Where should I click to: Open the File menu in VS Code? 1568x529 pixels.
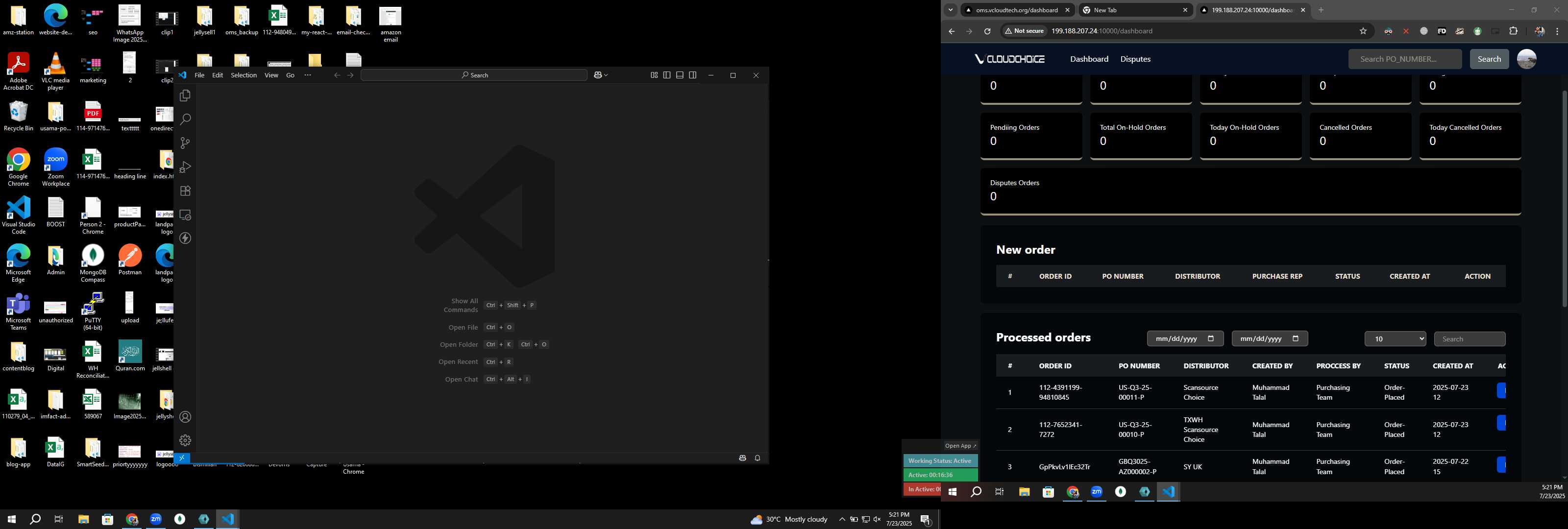[199, 75]
